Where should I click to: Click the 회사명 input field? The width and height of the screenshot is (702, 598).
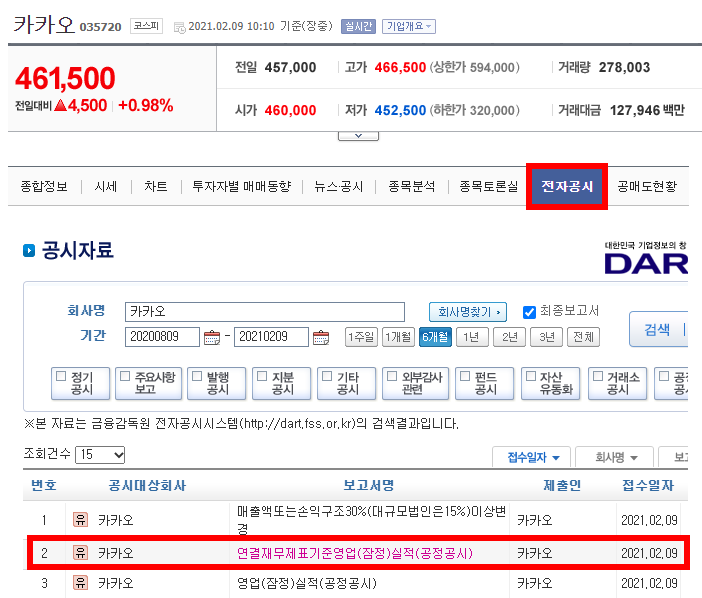click(x=265, y=312)
